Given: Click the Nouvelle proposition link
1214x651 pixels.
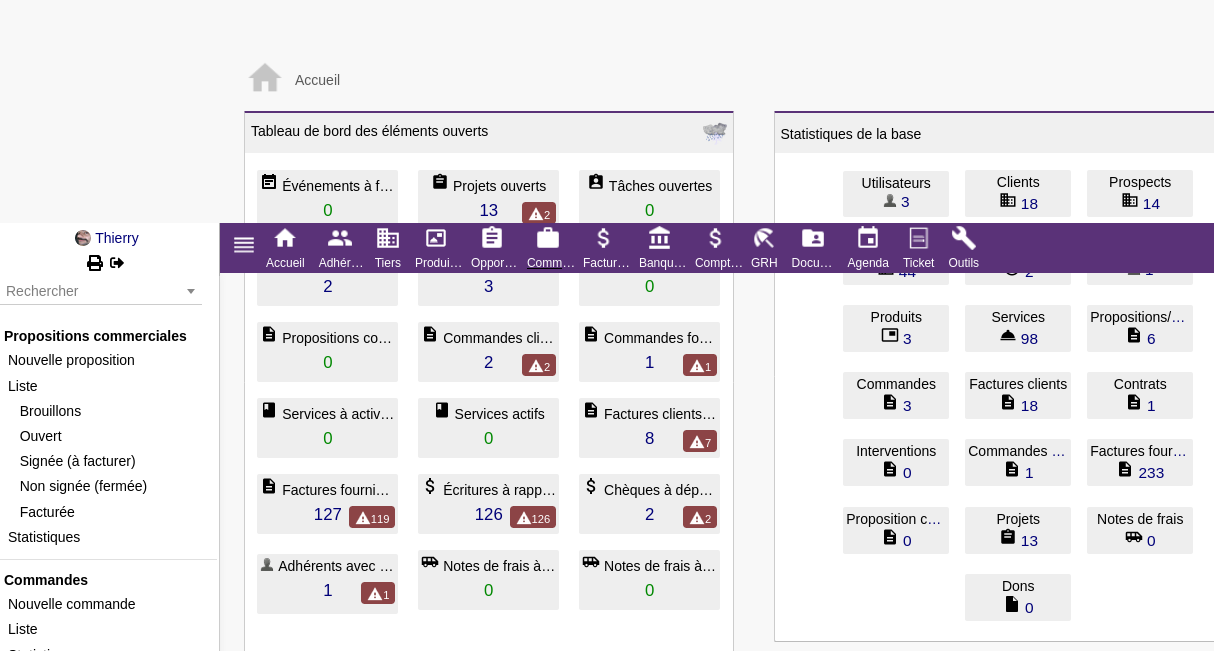Looking at the screenshot, I should [x=71, y=360].
